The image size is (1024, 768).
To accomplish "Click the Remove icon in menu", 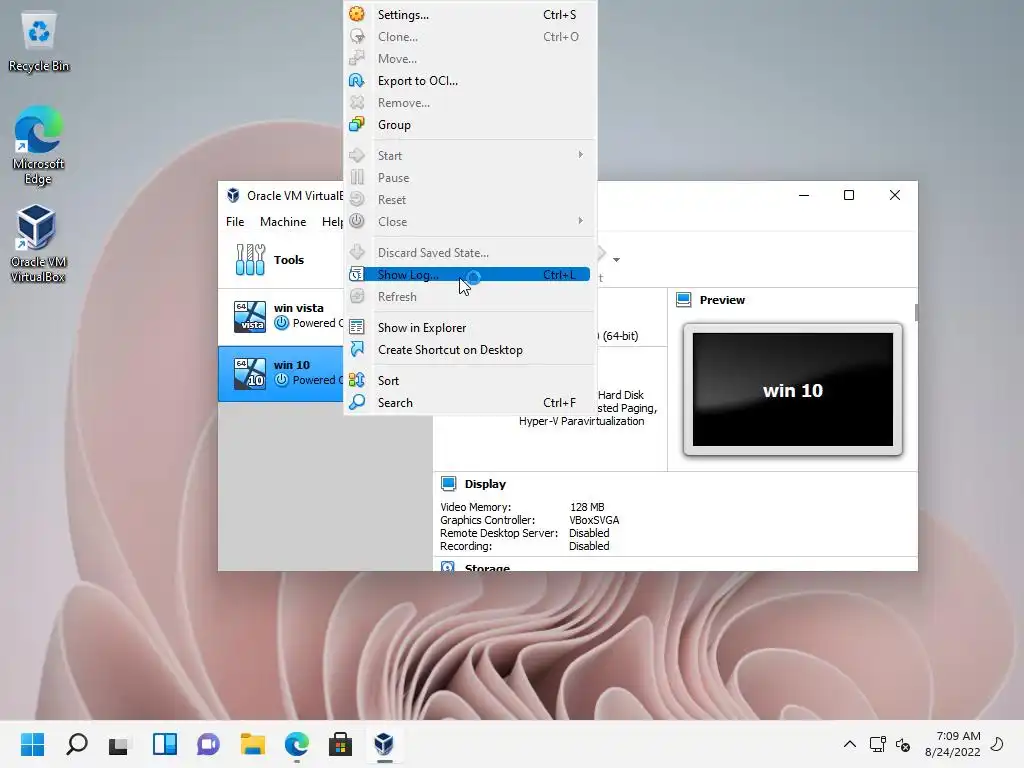I will coord(357,102).
